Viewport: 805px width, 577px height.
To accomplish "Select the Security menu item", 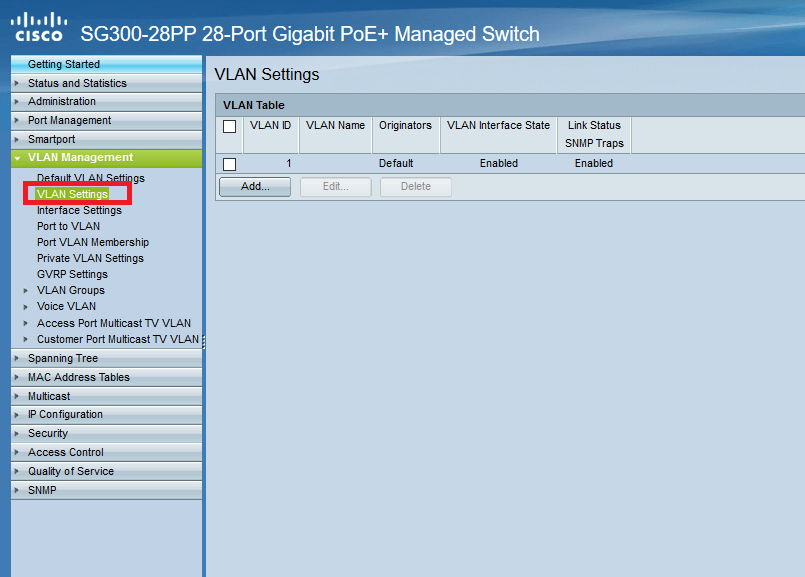I will (x=106, y=434).
